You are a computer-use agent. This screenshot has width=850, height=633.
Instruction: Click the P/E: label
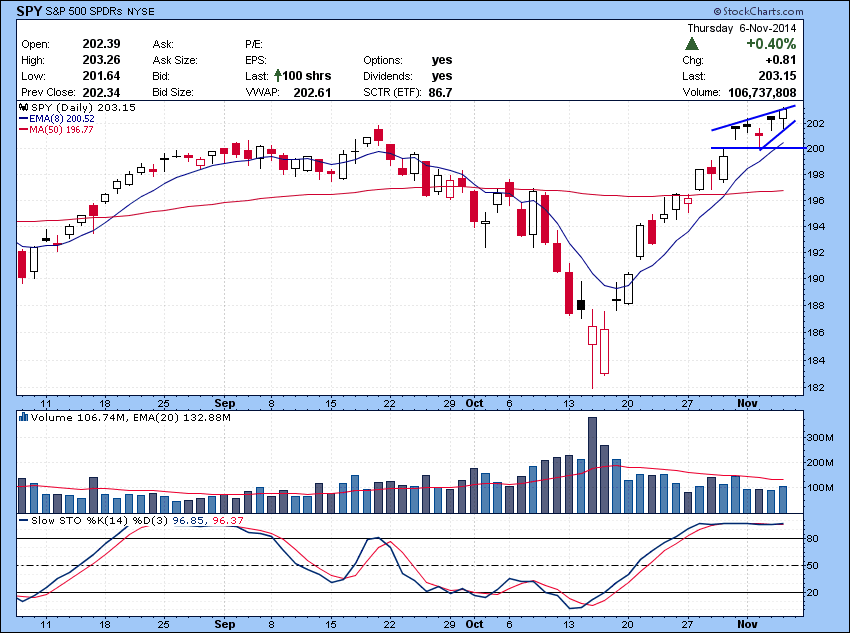(x=254, y=44)
